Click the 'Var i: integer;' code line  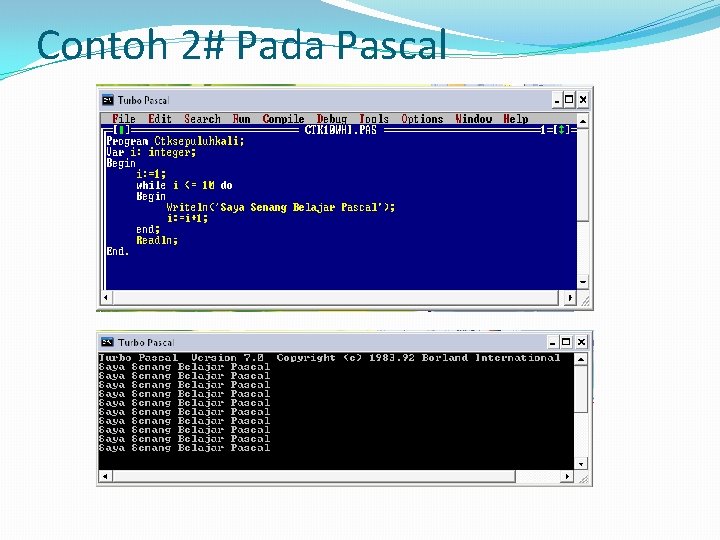coord(151,152)
